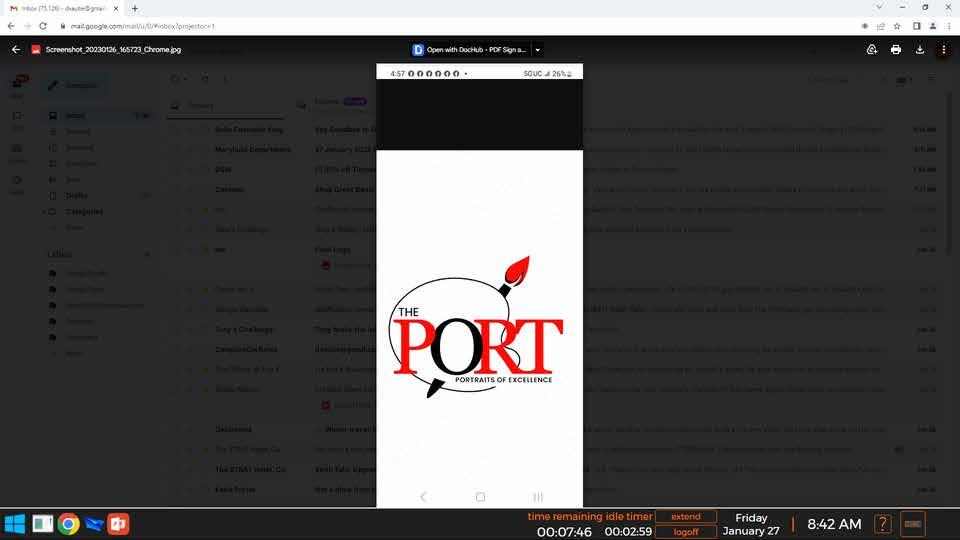Expand the Open with dropdown arrow

click(538, 50)
